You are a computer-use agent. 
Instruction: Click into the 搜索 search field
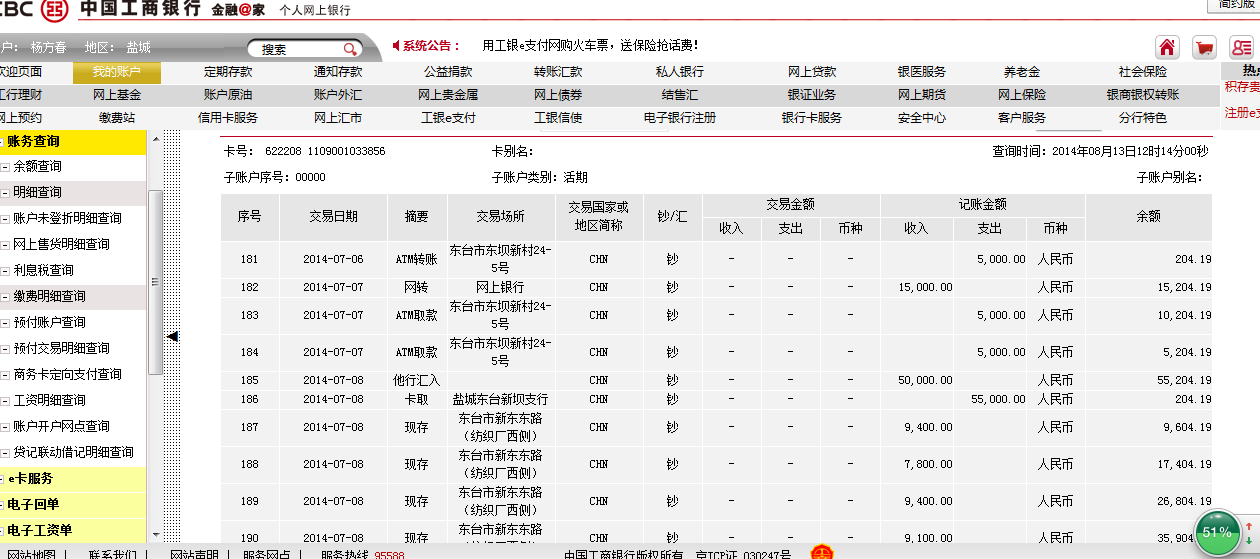(295, 49)
